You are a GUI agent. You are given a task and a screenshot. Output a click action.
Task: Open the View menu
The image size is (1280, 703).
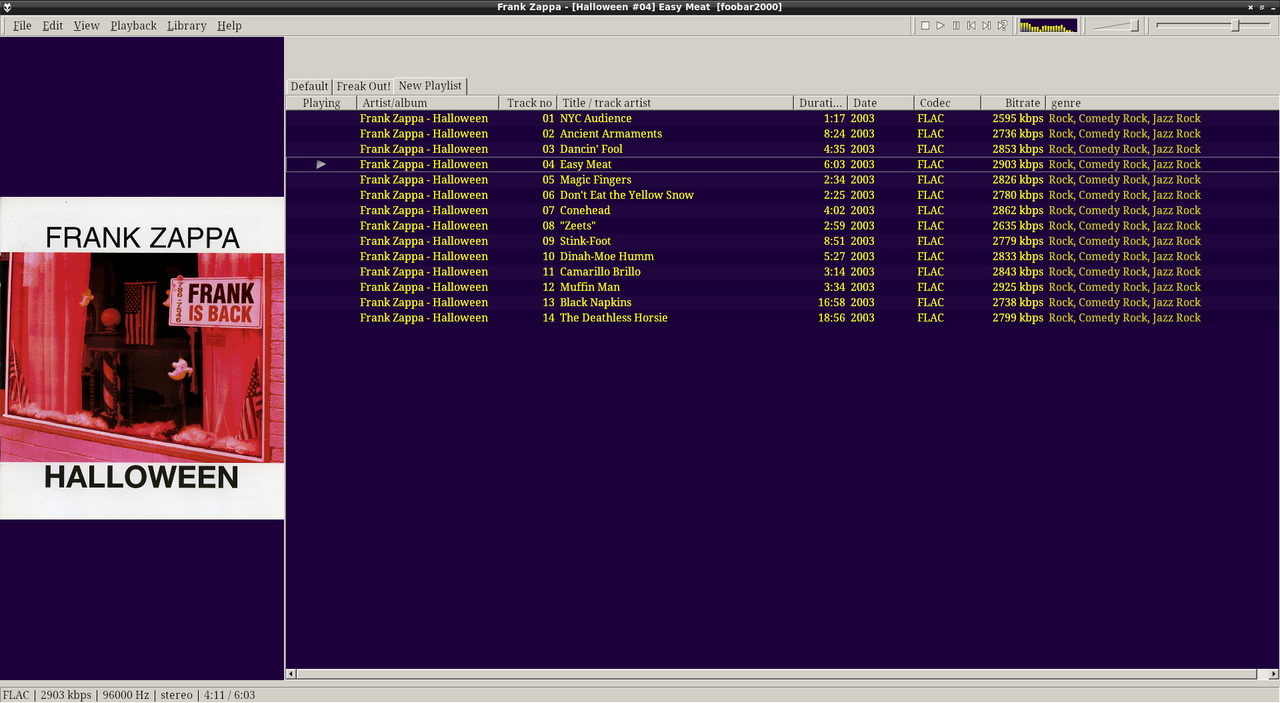click(86, 25)
